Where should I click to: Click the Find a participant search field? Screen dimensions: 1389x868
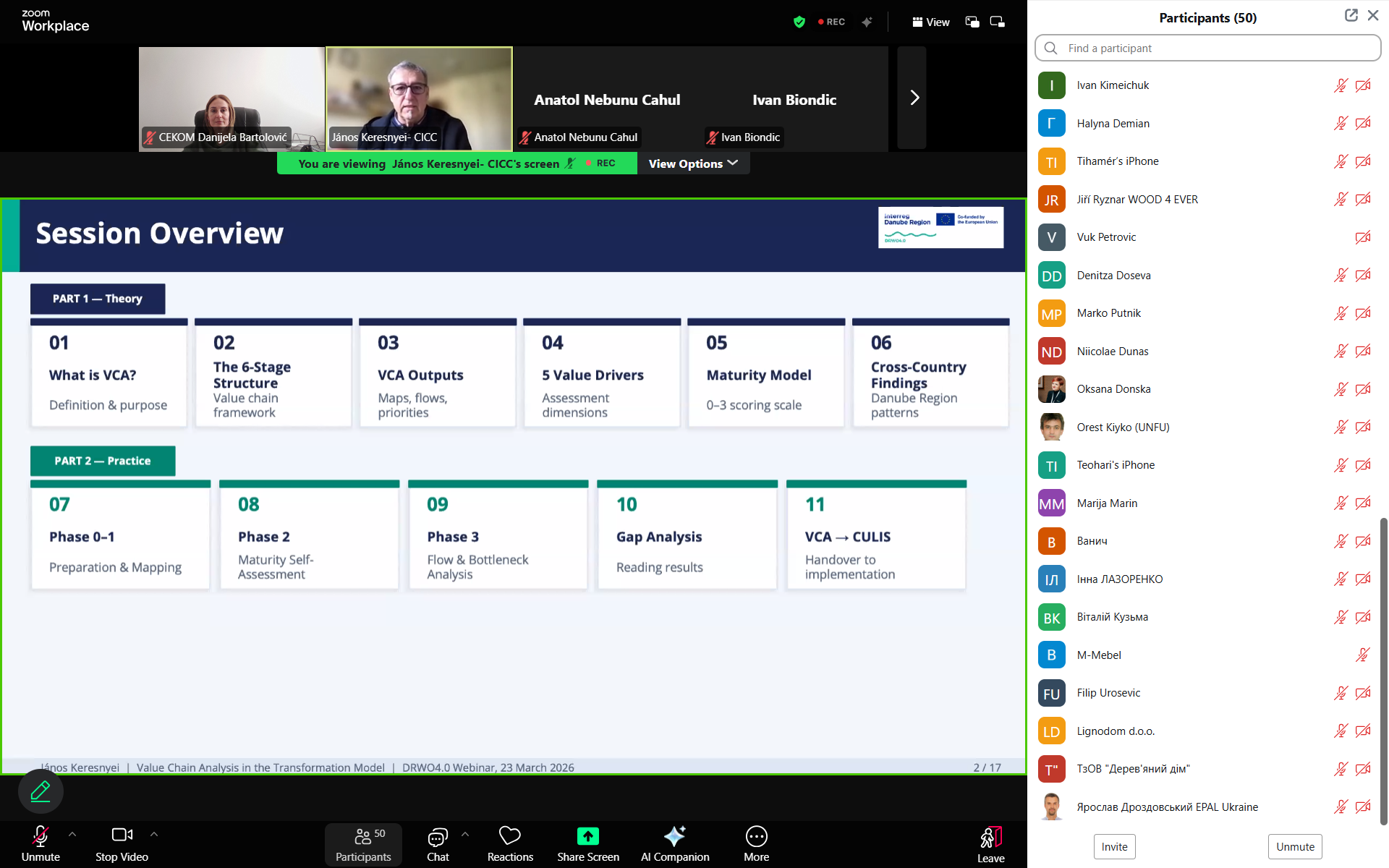coord(1207,48)
